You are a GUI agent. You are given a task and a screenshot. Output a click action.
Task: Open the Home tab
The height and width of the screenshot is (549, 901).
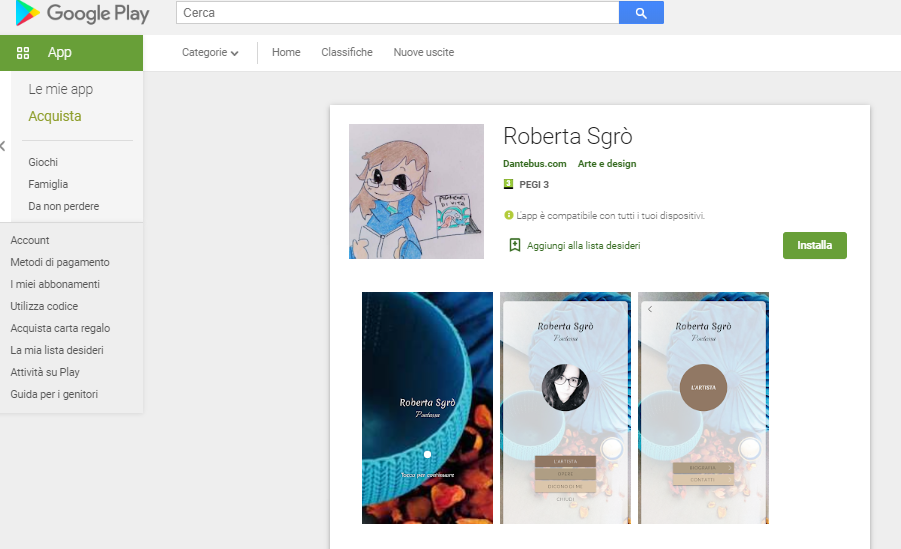coord(286,53)
